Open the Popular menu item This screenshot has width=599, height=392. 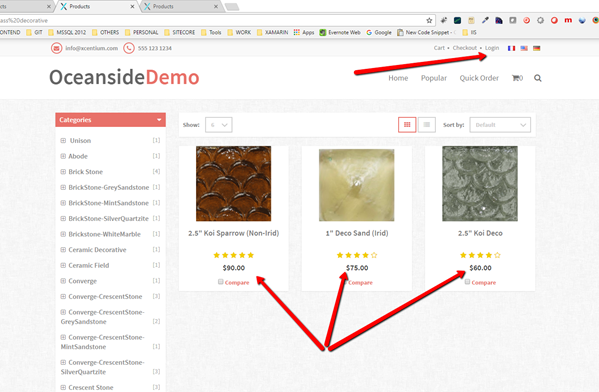point(434,78)
